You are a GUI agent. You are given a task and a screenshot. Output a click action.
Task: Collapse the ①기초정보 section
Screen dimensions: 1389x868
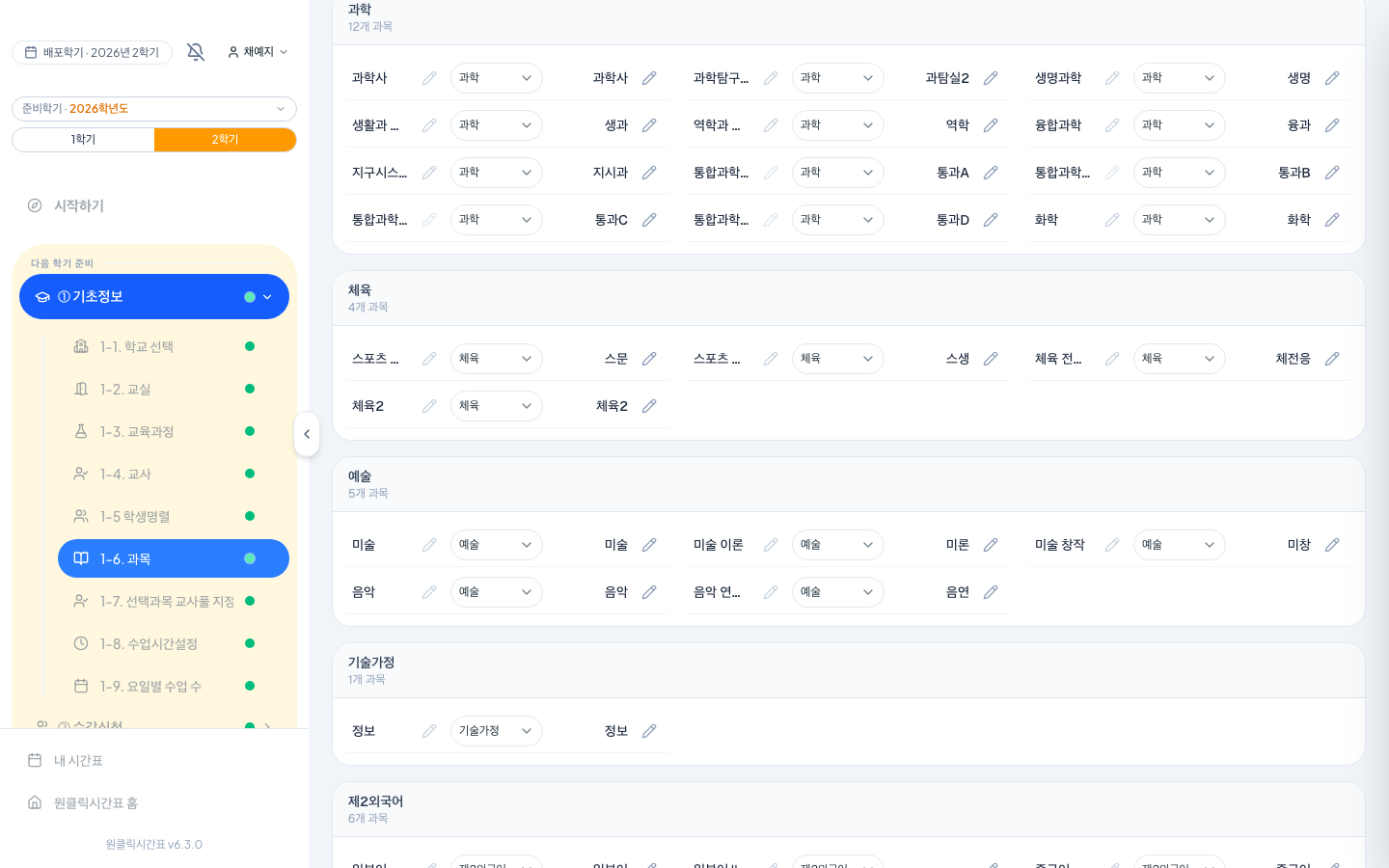click(x=154, y=297)
